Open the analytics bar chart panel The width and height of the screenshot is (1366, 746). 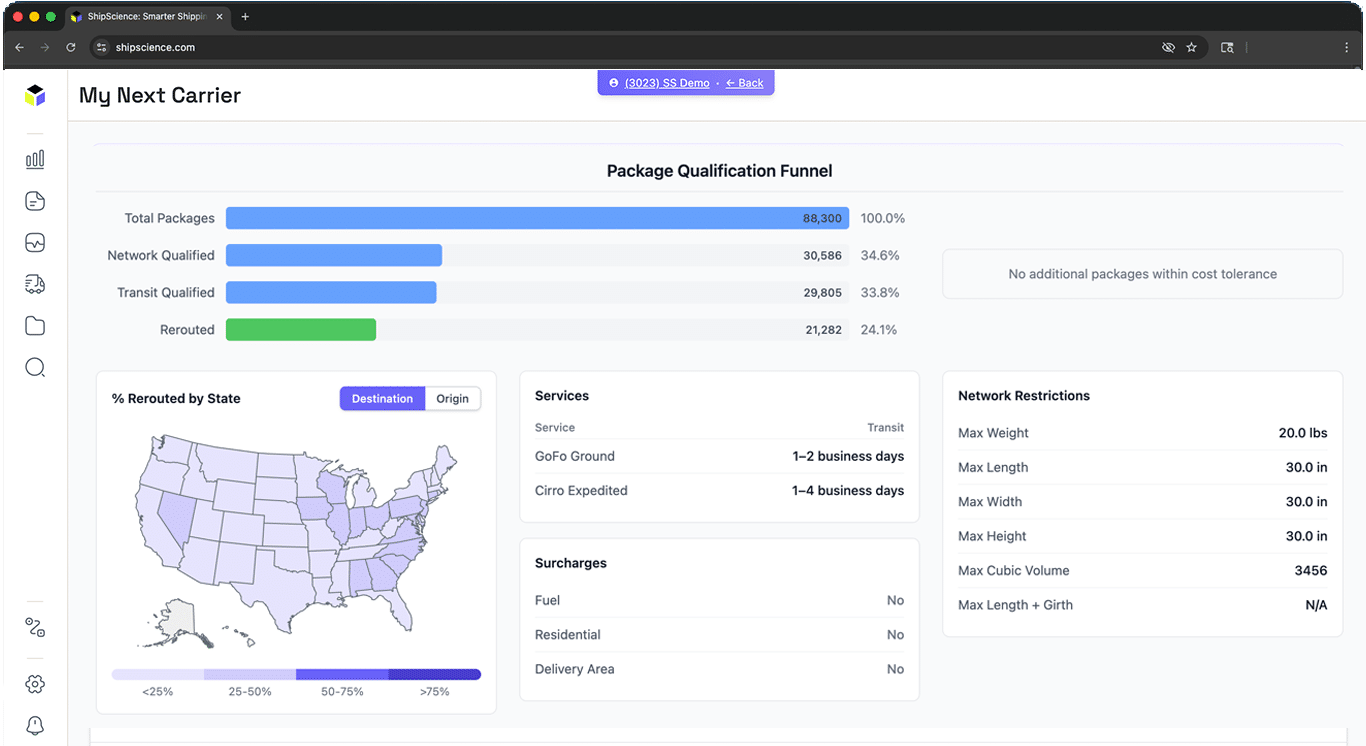tap(34, 159)
